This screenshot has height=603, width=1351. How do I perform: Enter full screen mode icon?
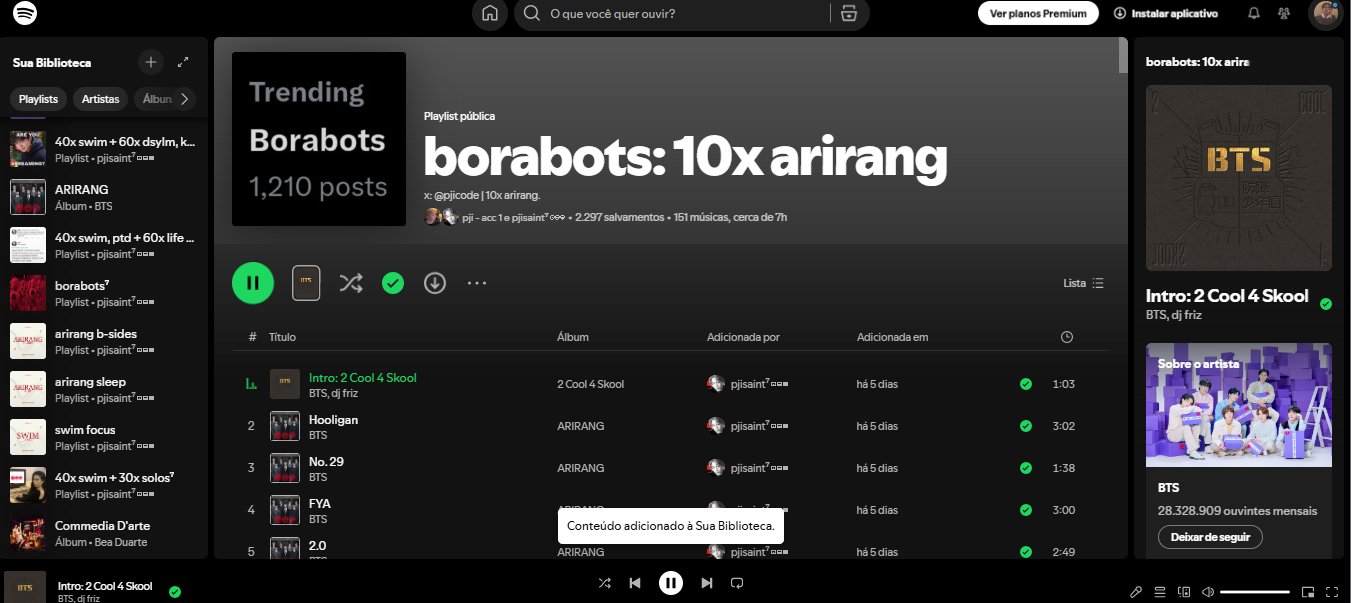point(1332,592)
